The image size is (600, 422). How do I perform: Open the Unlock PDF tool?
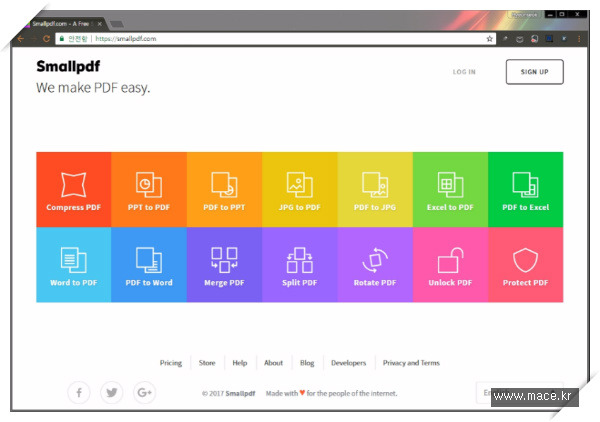[x=450, y=265]
